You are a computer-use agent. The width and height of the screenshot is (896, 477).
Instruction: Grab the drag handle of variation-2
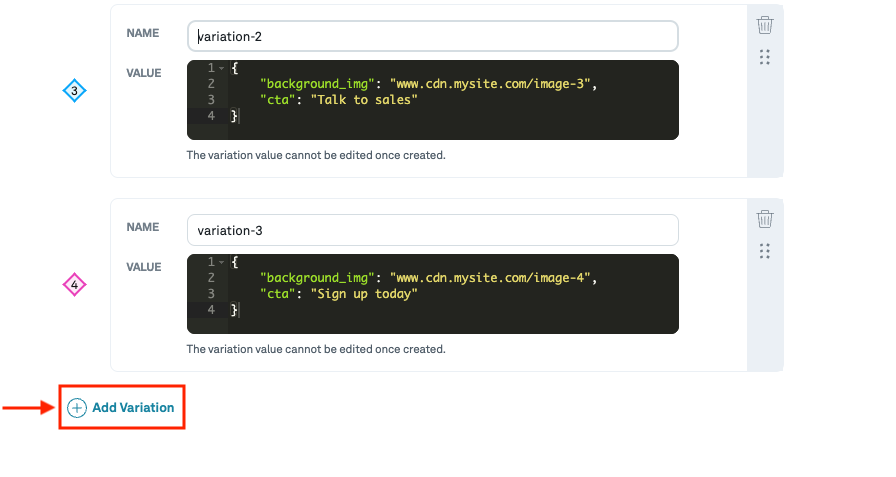(765, 57)
